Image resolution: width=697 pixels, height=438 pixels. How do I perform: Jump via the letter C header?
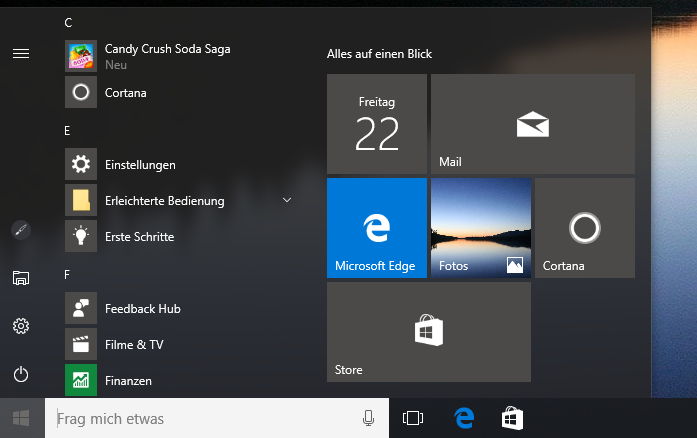pyautogui.click(x=68, y=23)
